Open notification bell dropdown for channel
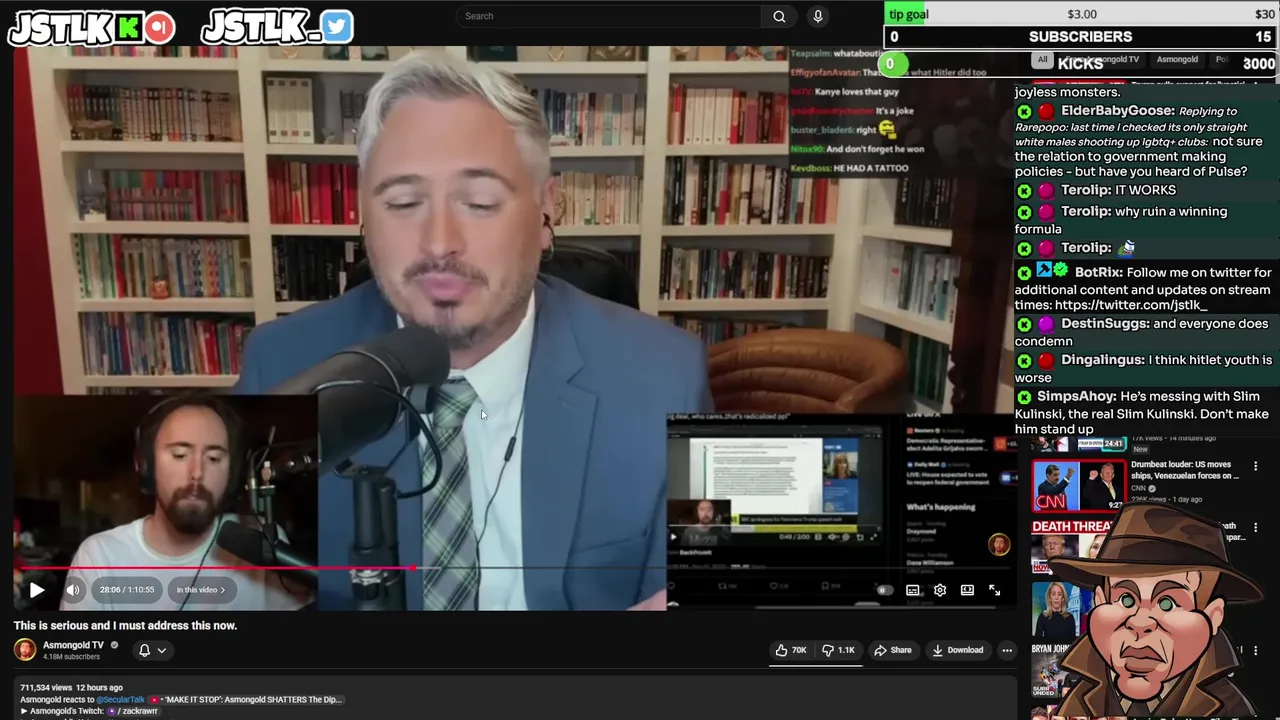1280x720 pixels. 152,650
